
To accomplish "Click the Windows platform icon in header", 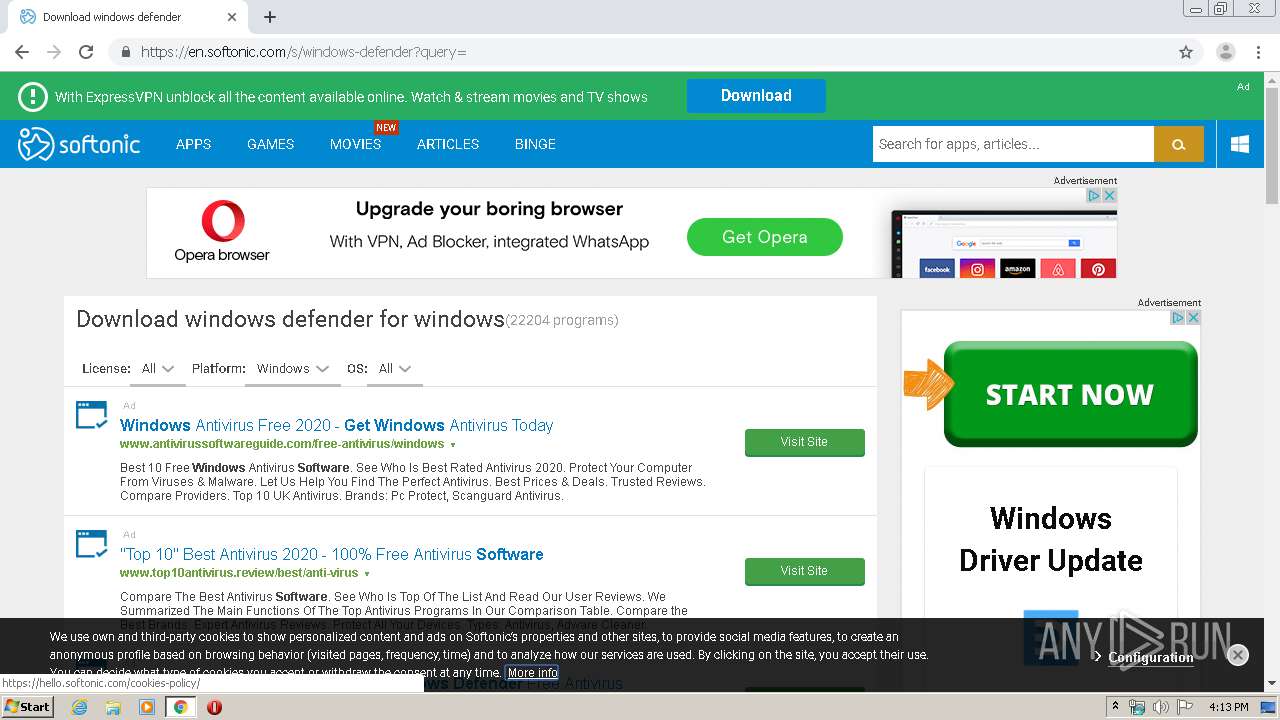I will coord(1240,144).
